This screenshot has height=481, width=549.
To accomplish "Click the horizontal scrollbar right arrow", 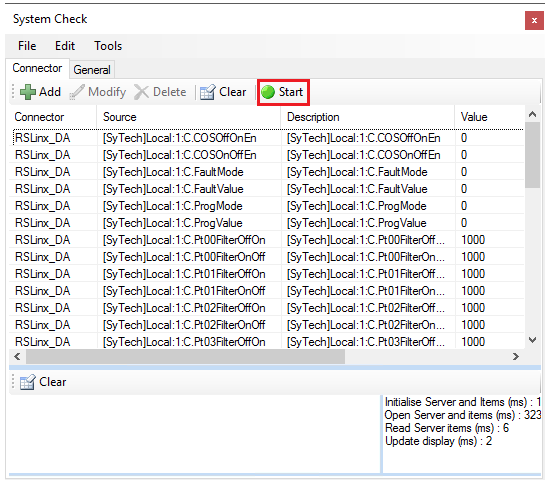I will click(x=516, y=357).
